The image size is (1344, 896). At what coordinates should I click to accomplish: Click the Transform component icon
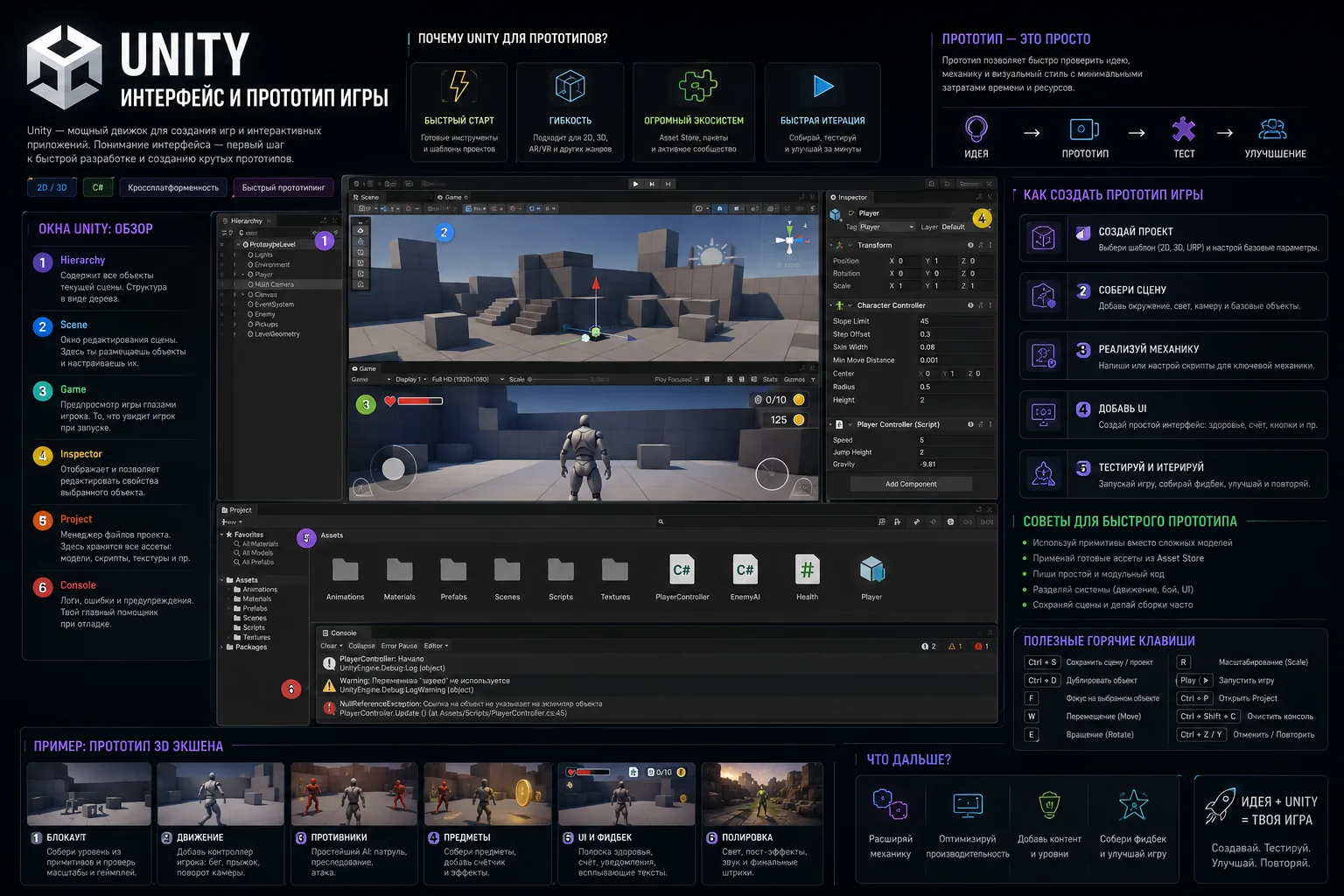[839, 245]
